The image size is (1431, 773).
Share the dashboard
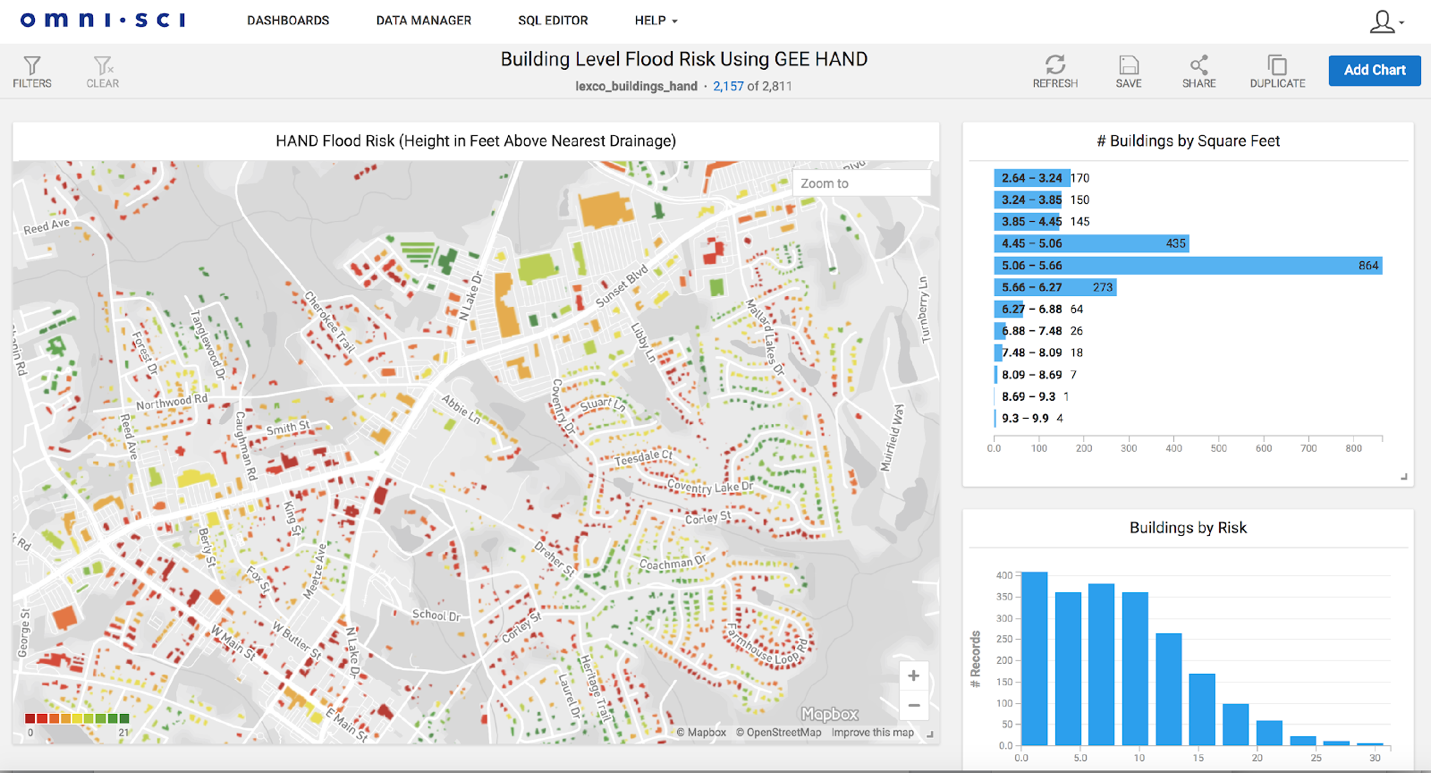[1197, 70]
